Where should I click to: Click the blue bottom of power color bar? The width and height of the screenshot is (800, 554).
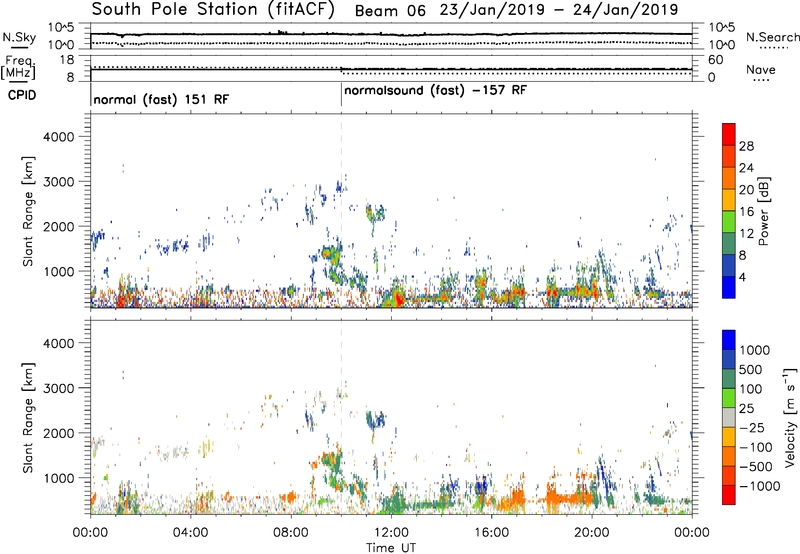point(729,287)
